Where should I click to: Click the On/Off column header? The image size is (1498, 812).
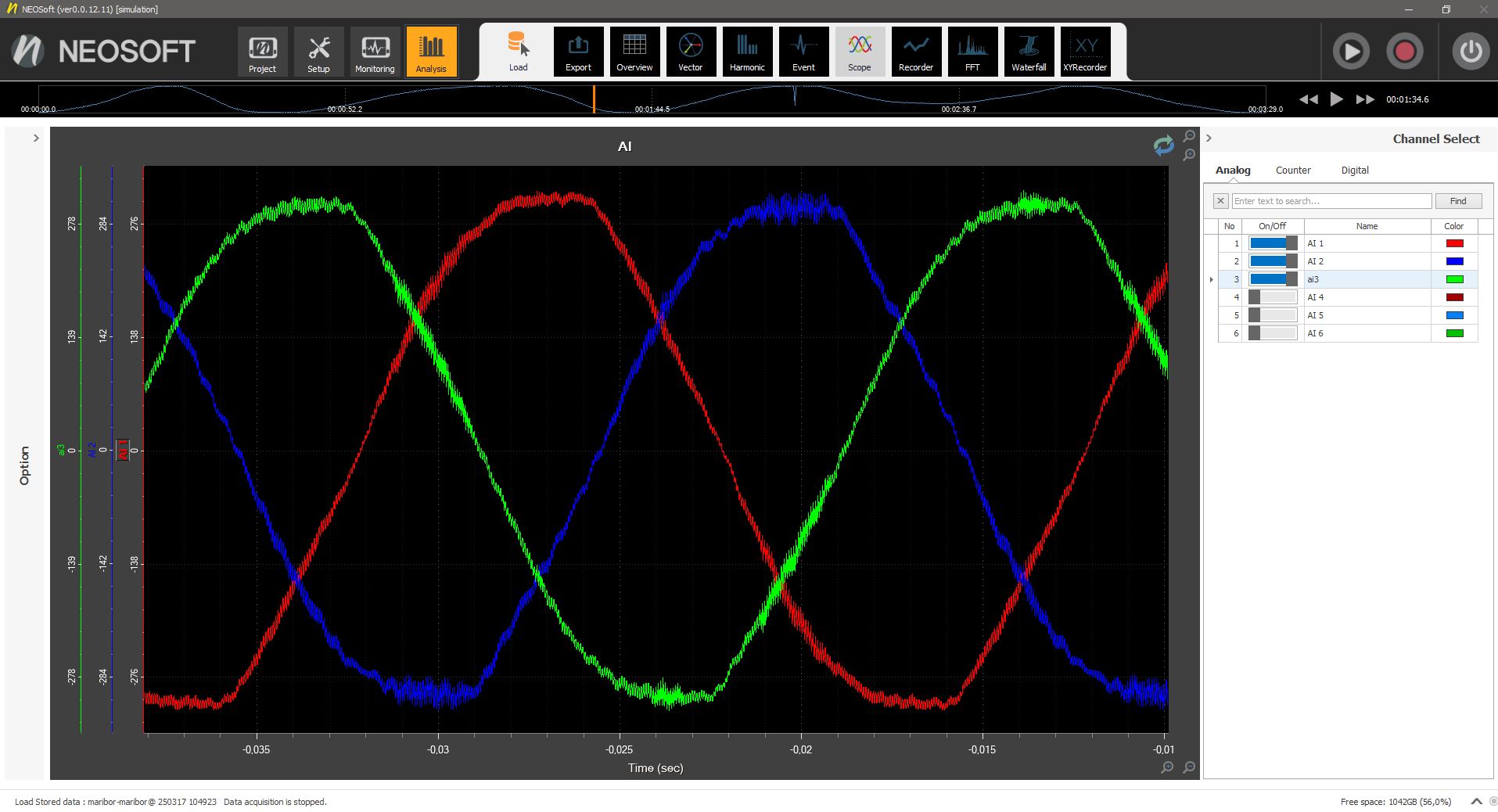point(1272,226)
